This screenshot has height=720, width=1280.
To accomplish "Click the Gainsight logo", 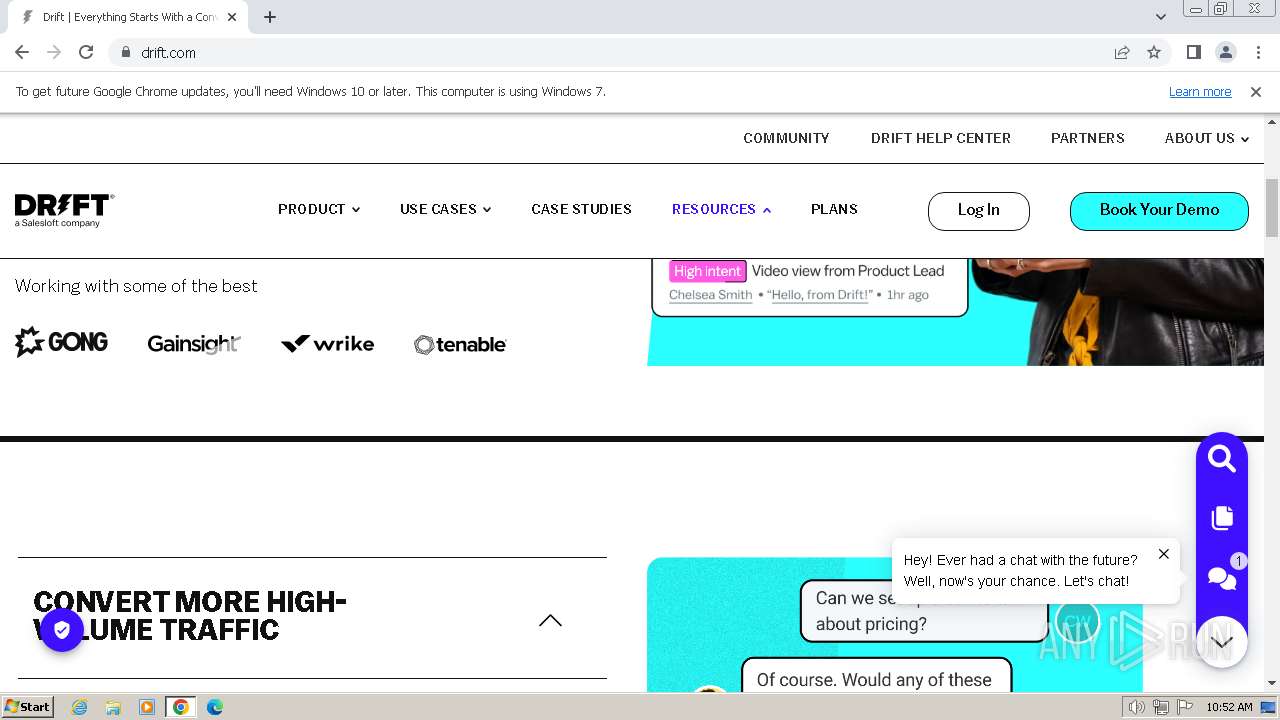I will tap(194, 344).
